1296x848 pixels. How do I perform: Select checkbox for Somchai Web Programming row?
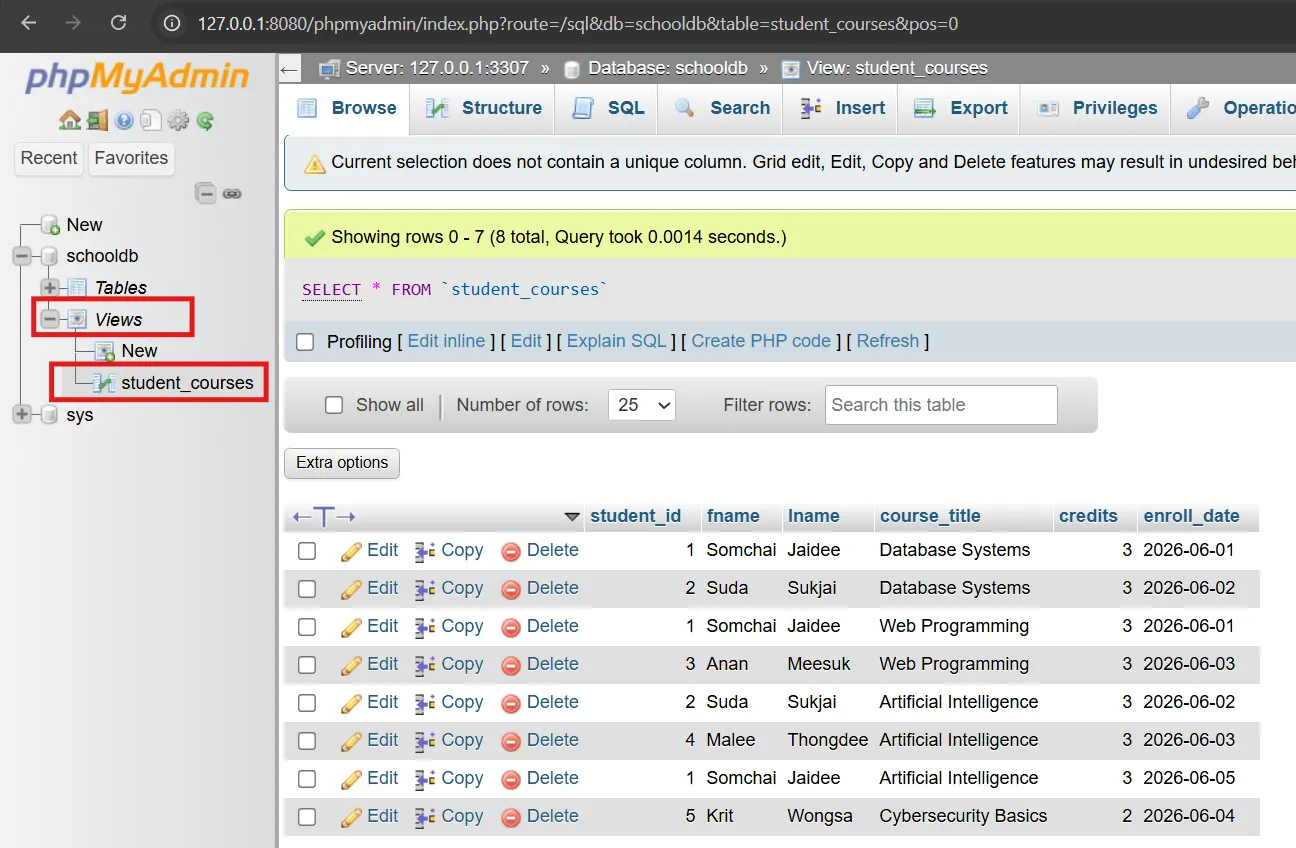307,627
